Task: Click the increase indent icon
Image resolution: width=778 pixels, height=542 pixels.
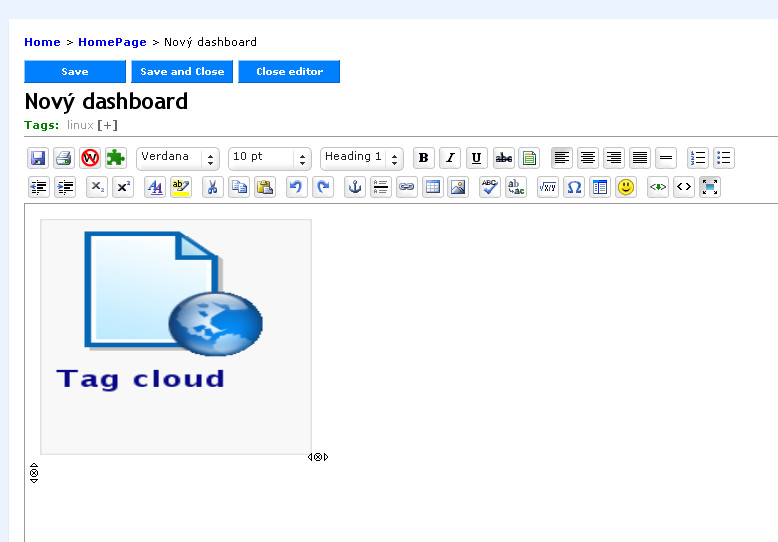Action: click(65, 187)
